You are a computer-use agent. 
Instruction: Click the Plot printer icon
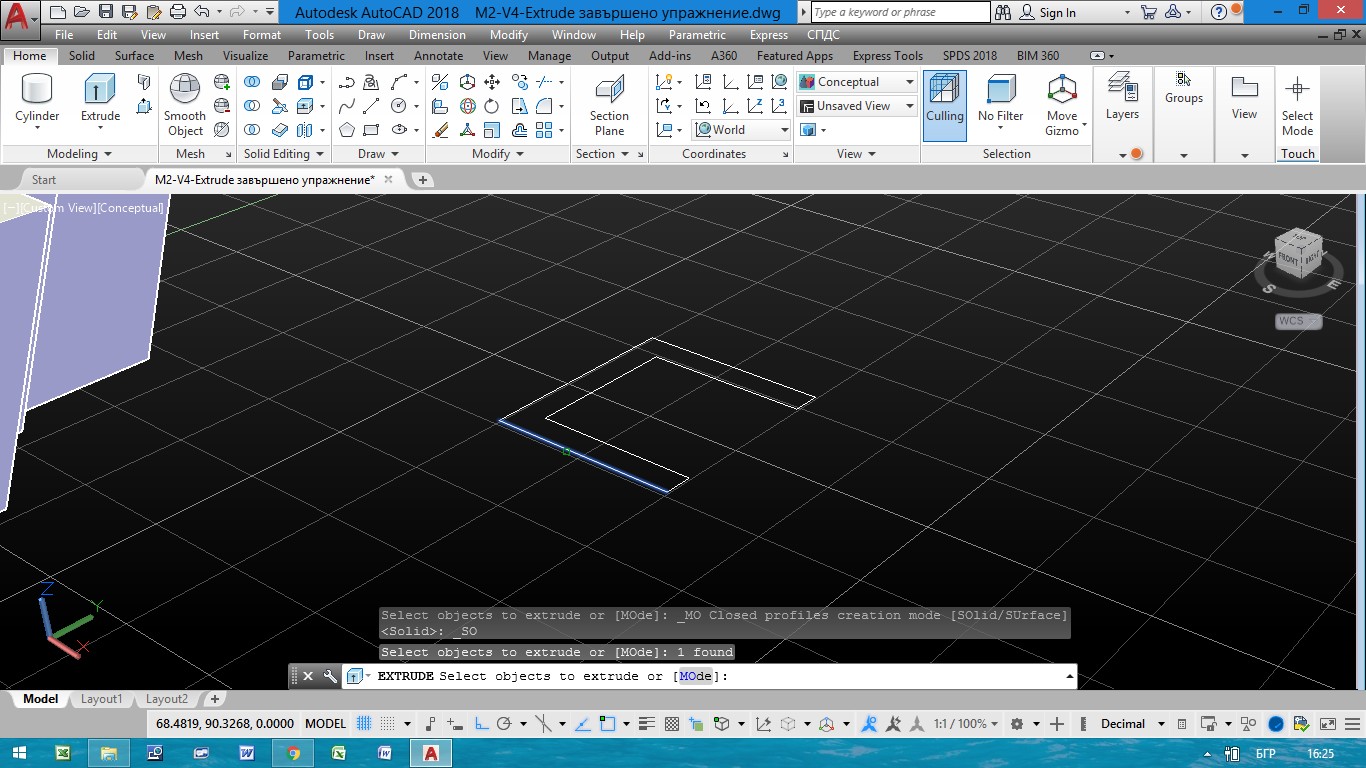tap(178, 12)
